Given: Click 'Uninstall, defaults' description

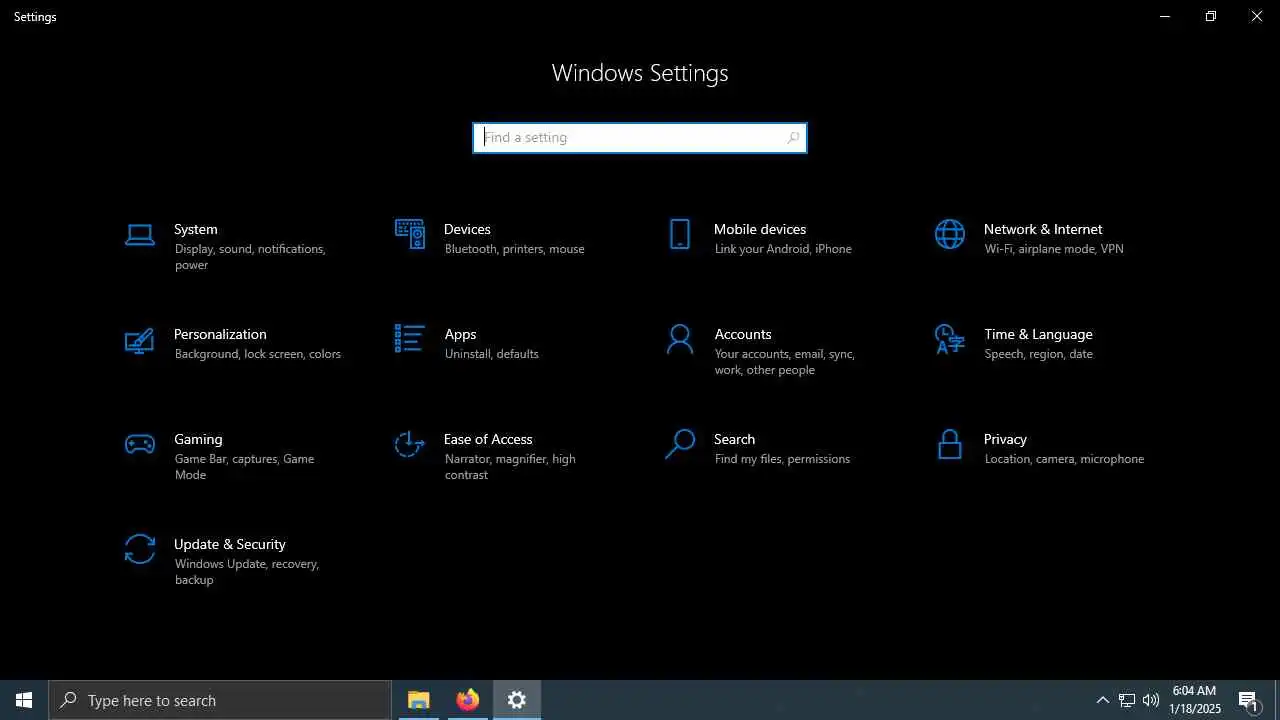Looking at the screenshot, I should [491, 354].
